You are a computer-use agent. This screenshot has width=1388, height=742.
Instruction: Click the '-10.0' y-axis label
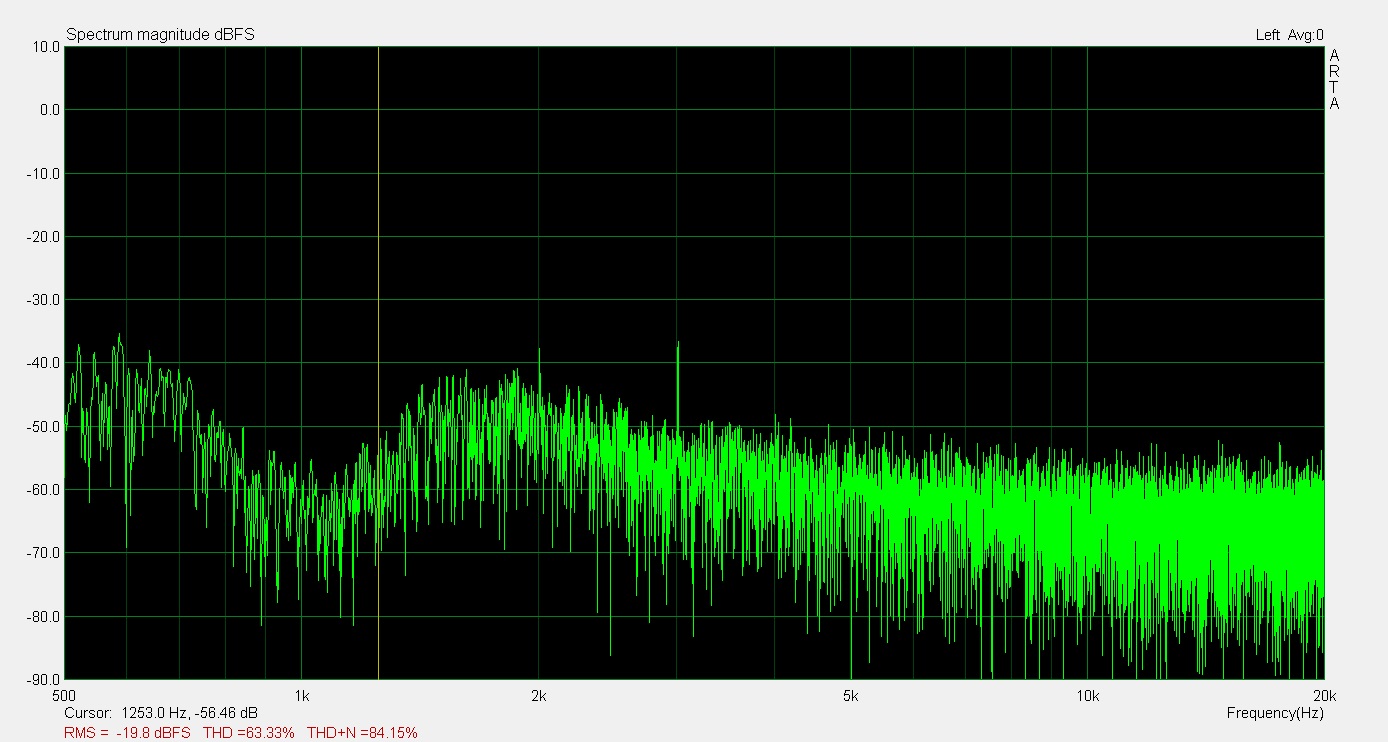click(x=42, y=174)
